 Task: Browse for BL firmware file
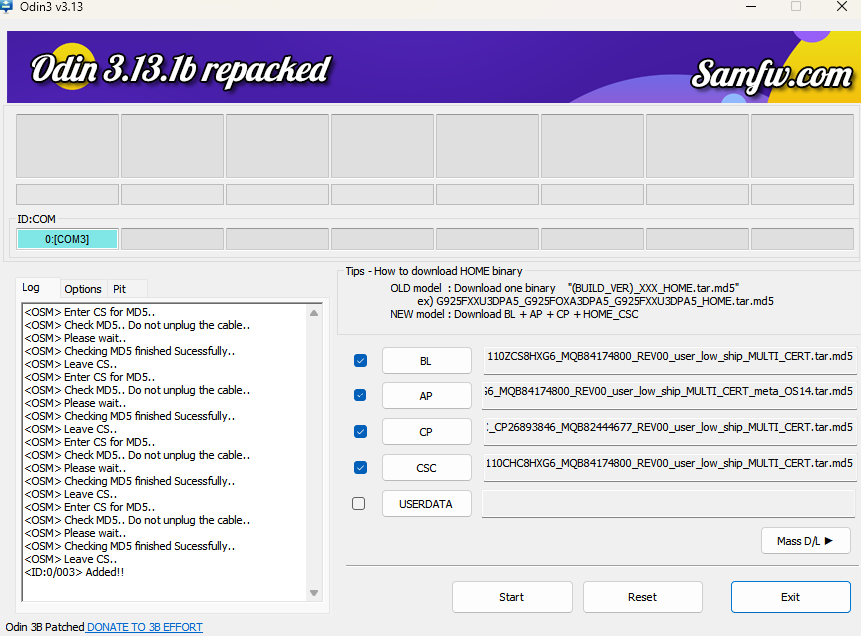pyautogui.click(x=426, y=361)
